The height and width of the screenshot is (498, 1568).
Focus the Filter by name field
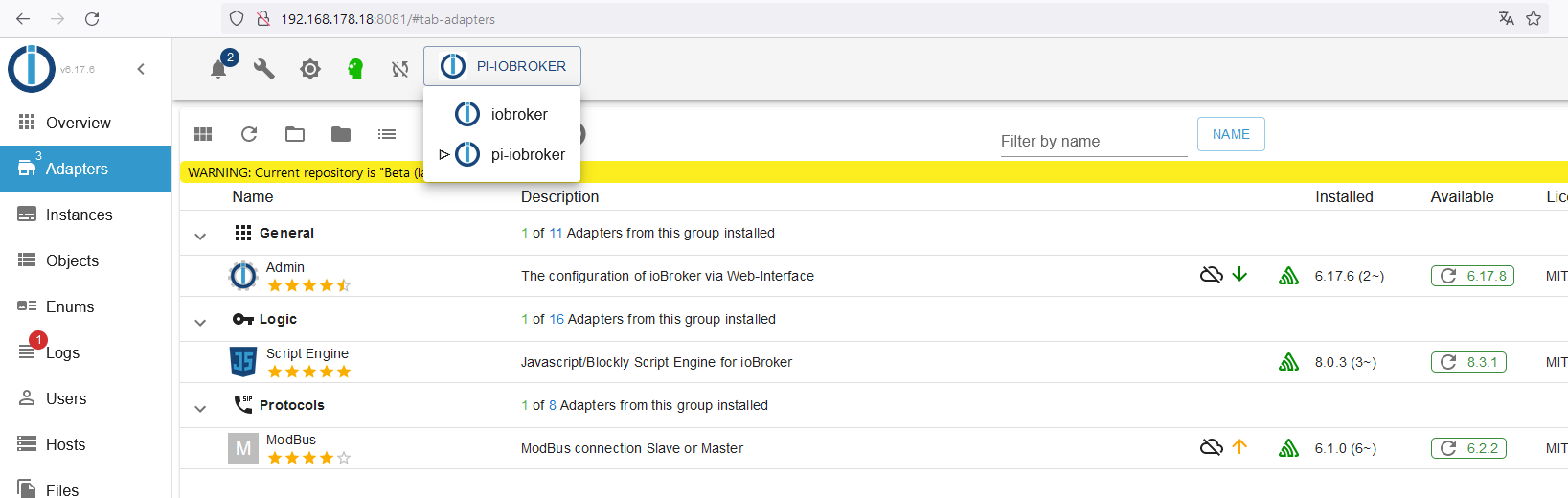tap(1094, 141)
